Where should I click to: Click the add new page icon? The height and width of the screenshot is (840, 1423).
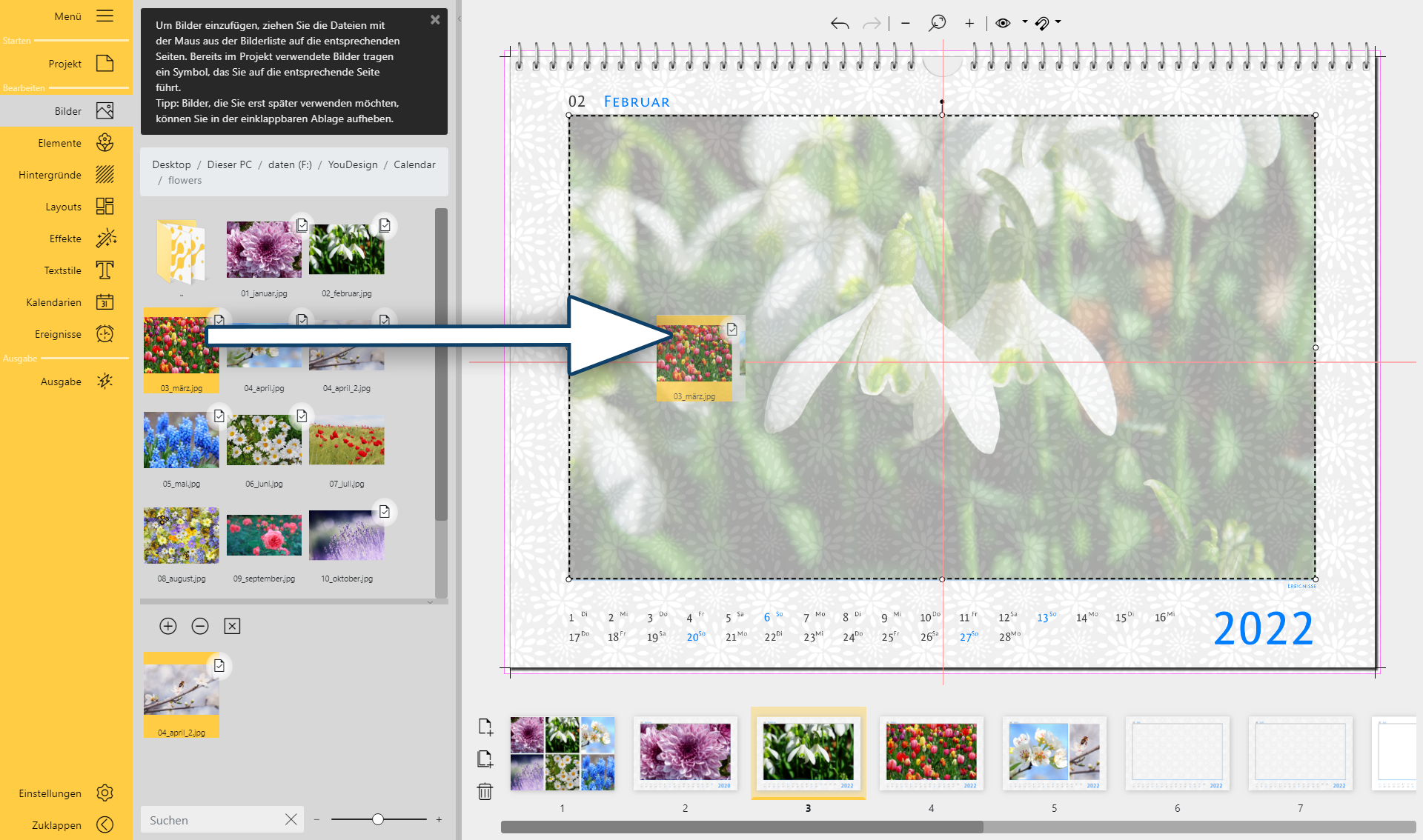click(x=485, y=727)
